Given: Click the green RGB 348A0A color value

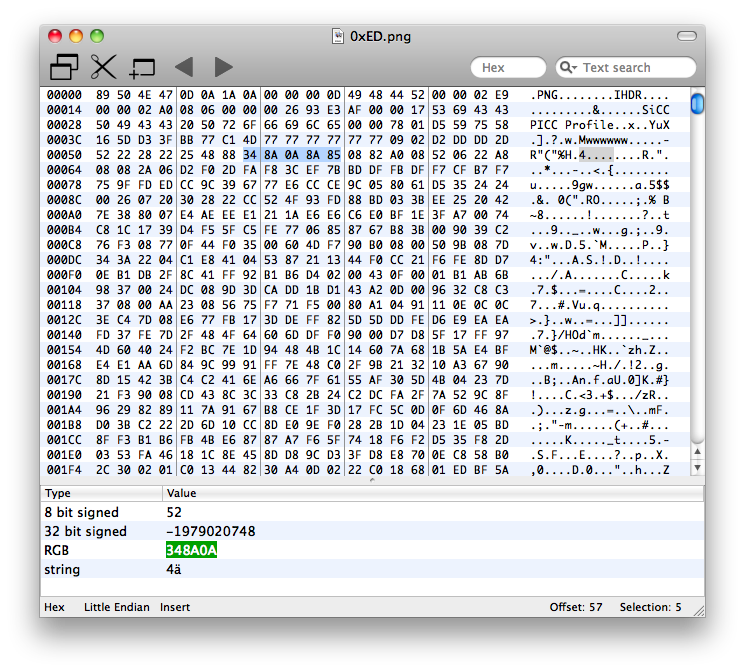Looking at the screenshot, I should [x=192, y=550].
